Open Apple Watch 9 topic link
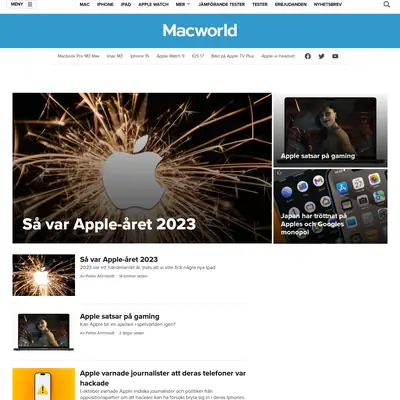The width and height of the screenshot is (400, 400). pos(171,56)
